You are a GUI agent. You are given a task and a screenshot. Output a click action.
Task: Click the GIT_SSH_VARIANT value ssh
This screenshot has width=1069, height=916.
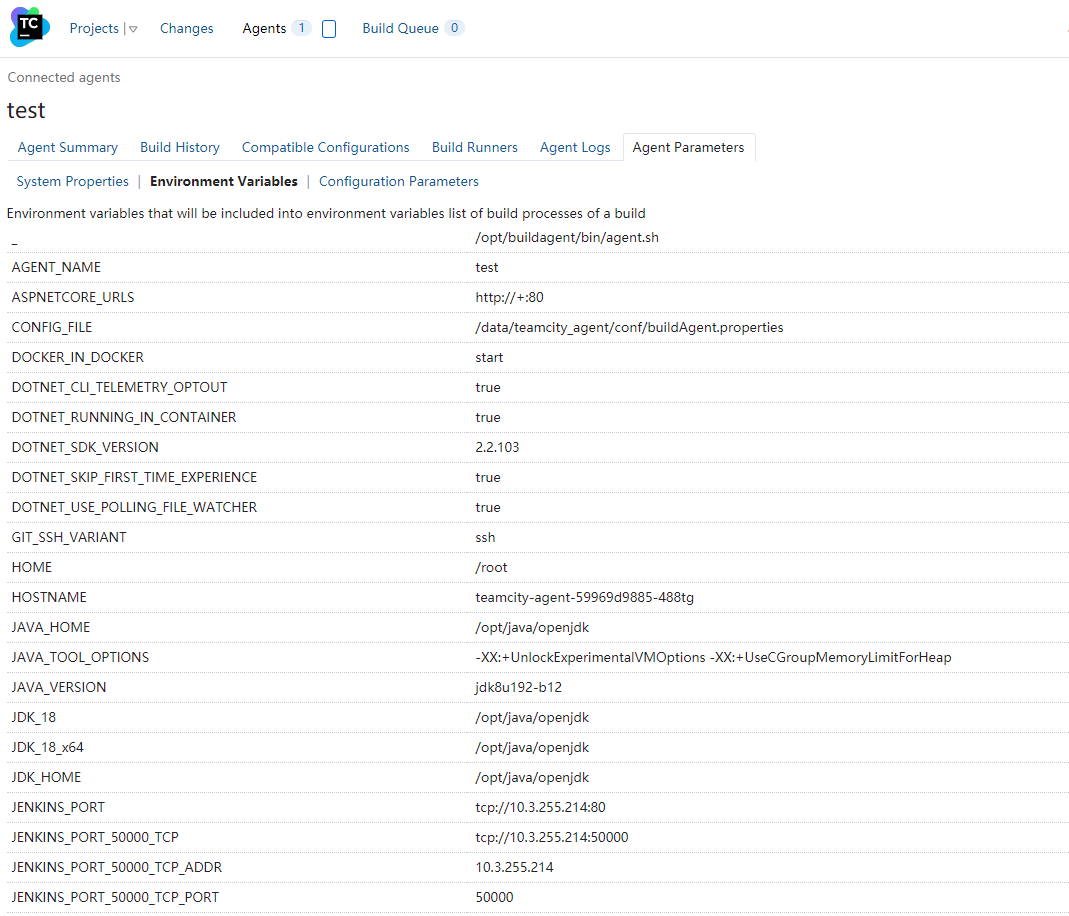485,537
